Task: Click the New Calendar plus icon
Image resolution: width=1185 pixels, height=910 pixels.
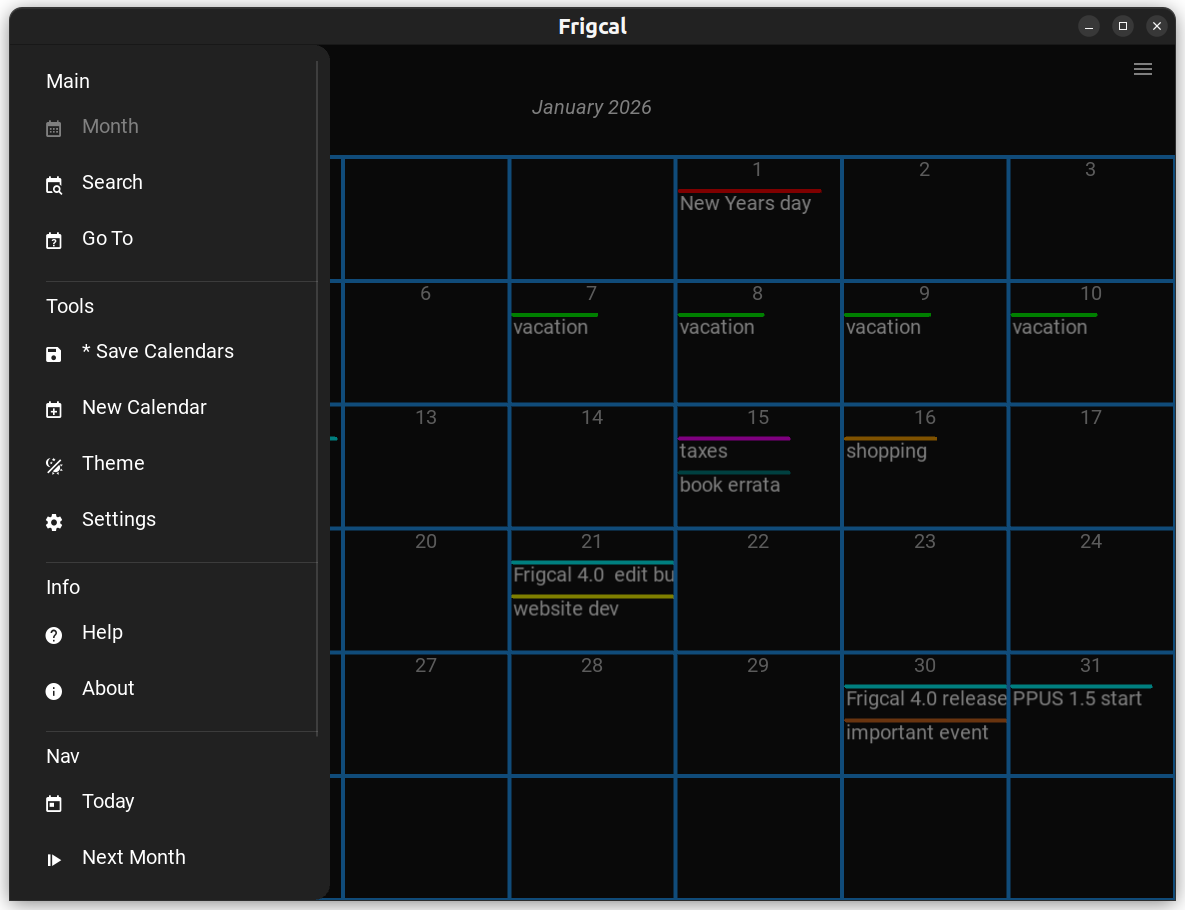Action: click(54, 410)
